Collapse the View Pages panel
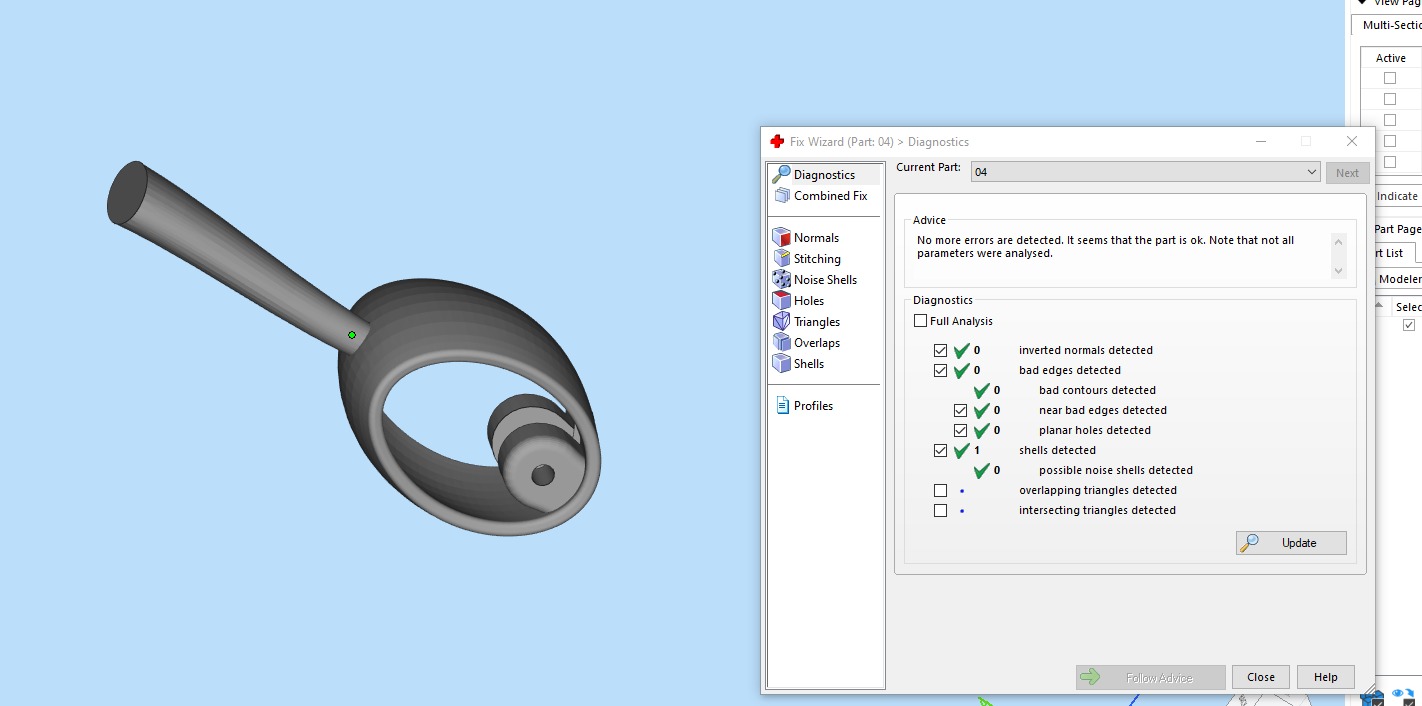 (1362, 3)
